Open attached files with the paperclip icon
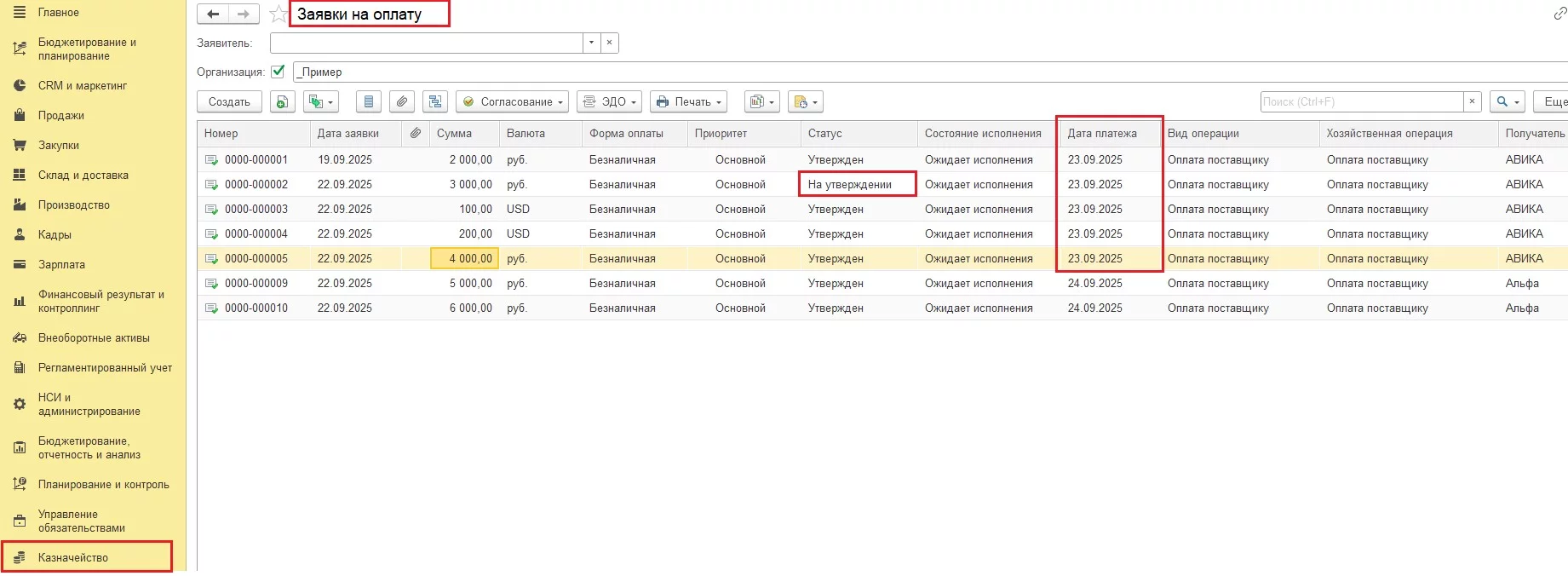The height and width of the screenshot is (576, 1568). (x=402, y=101)
